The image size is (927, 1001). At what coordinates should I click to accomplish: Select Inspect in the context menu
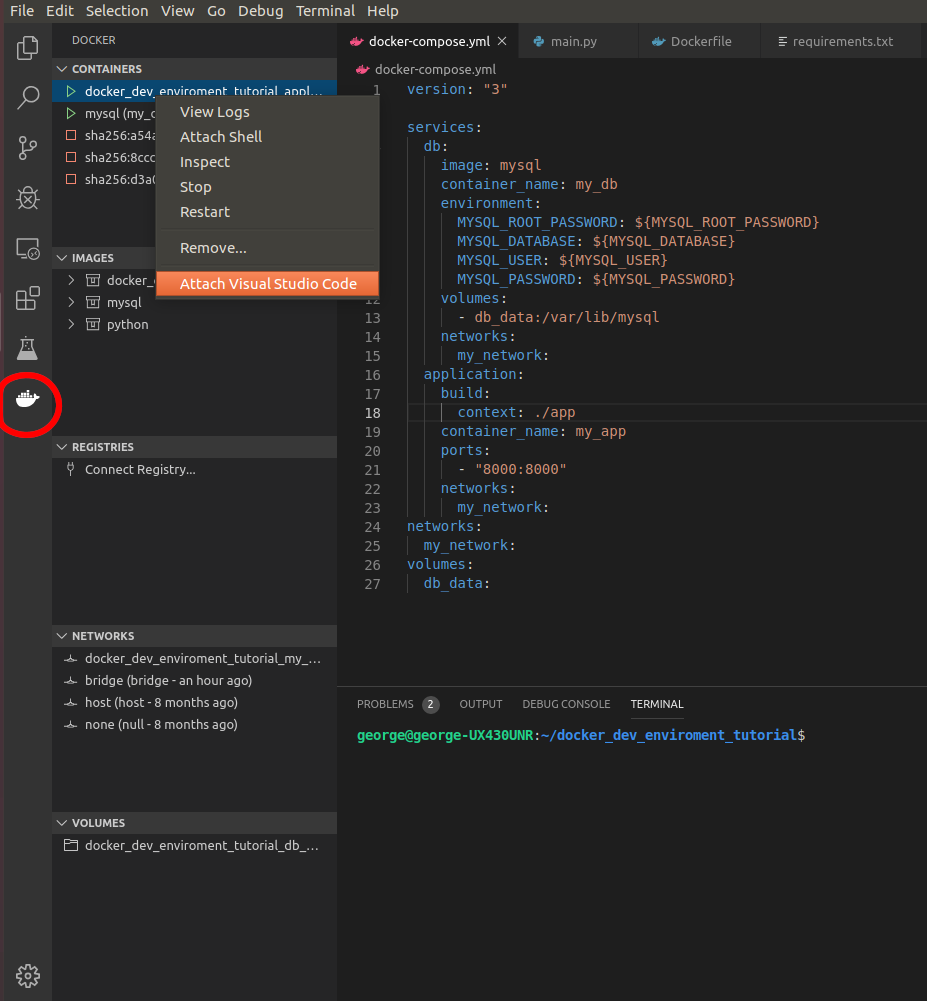click(268, 162)
